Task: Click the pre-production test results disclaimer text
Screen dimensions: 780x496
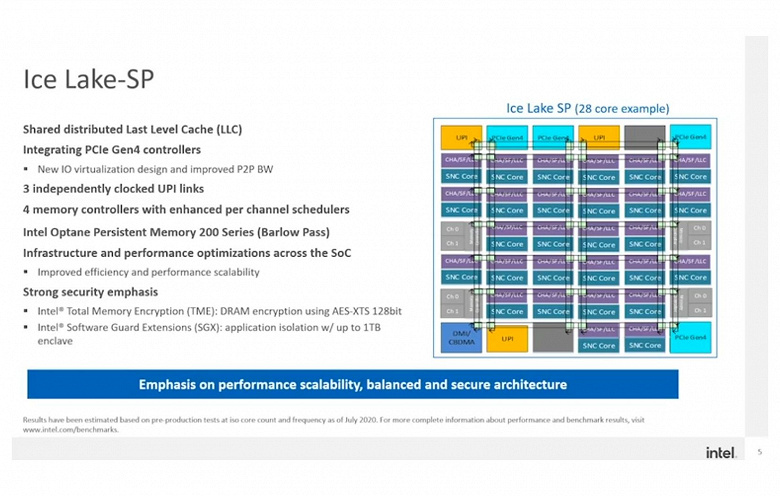Action: 333,424
